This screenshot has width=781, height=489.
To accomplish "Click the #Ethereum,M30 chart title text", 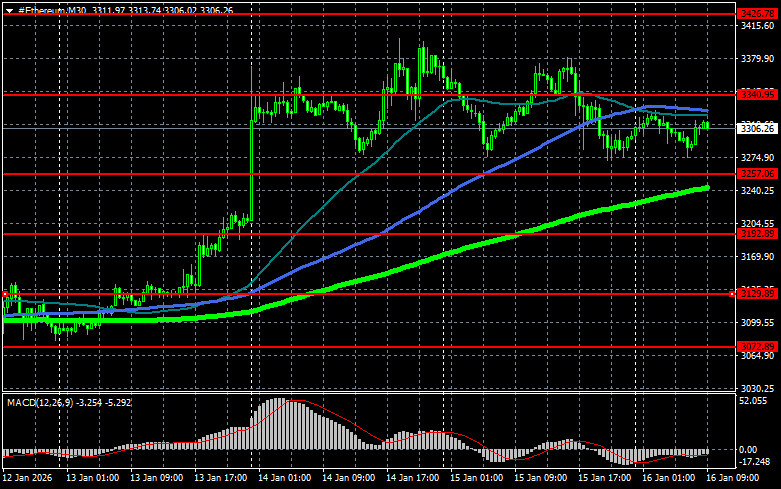I will [53, 9].
